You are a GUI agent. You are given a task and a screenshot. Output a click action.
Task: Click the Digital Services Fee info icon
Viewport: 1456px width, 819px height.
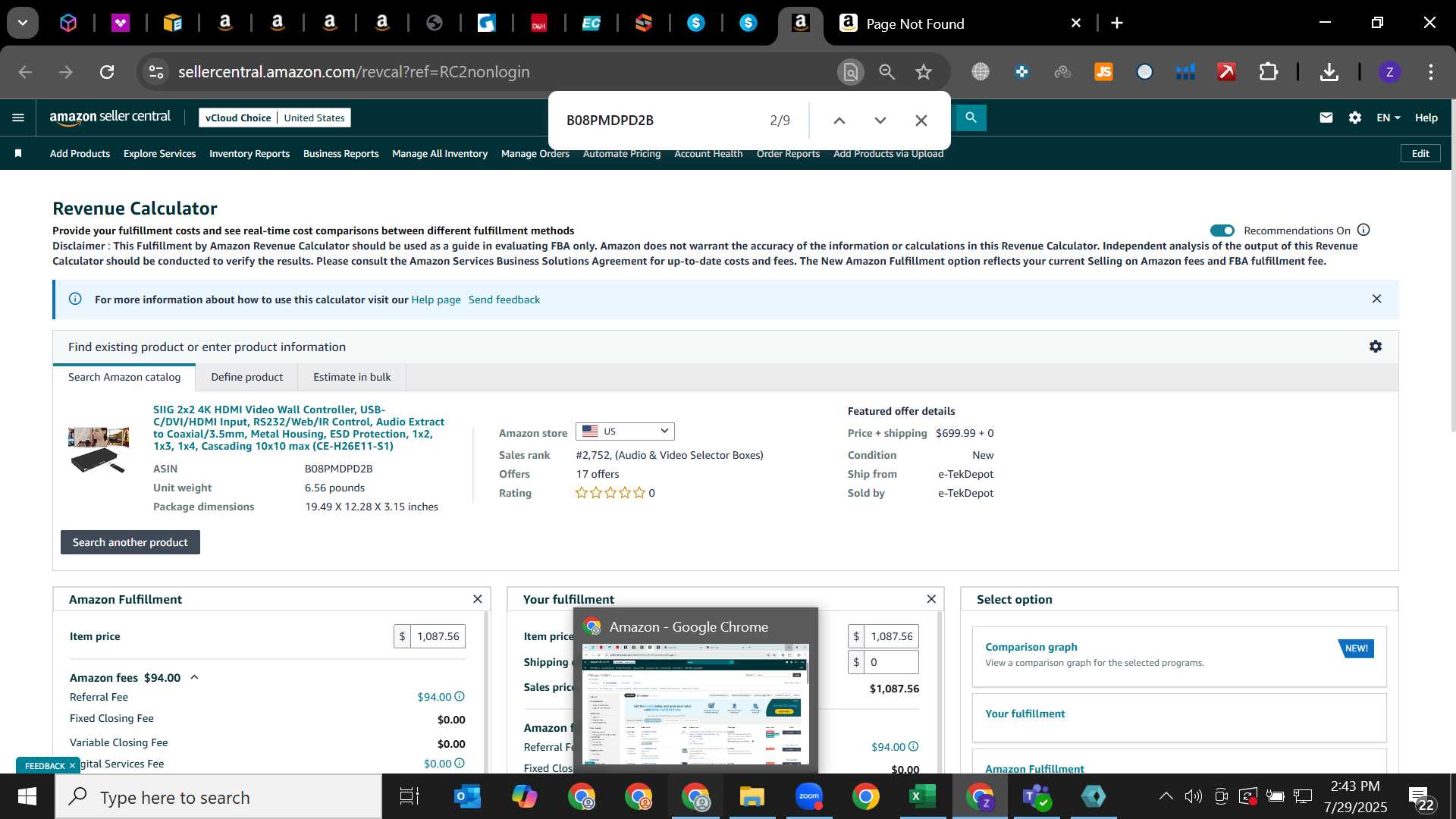point(460,763)
